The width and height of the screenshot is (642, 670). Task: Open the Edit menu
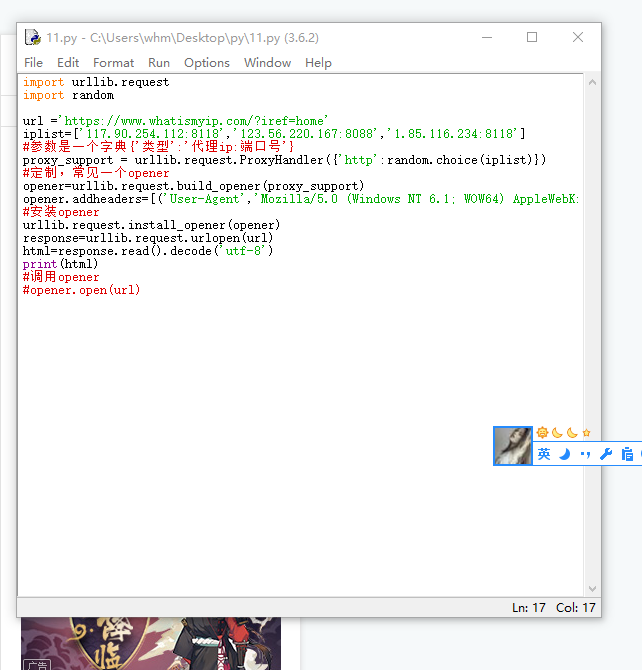pyautogui.click(x=68, y=62)
